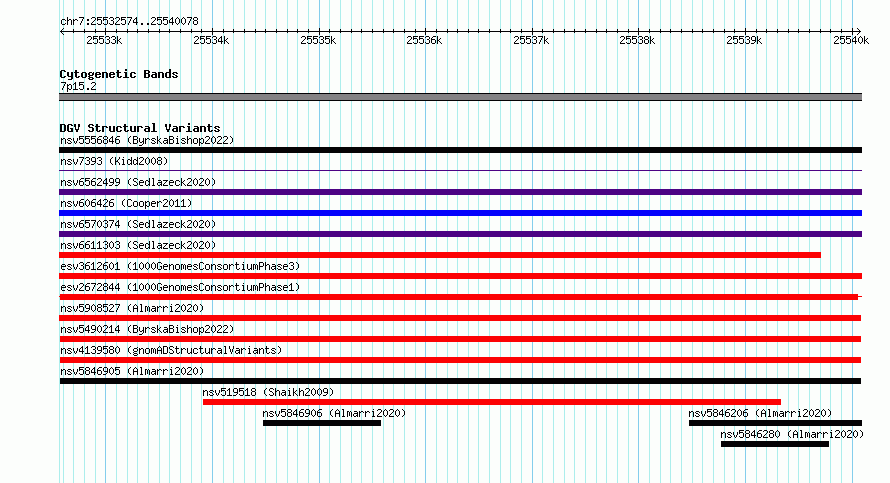
Task: Select the thin nsv7393 variant line
Action: [x=460, y=170]
